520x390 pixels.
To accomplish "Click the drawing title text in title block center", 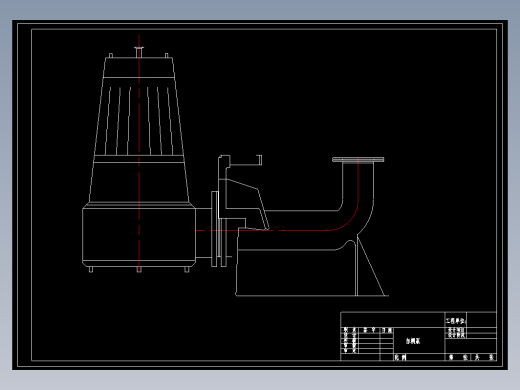I will (x=413, y=341).
